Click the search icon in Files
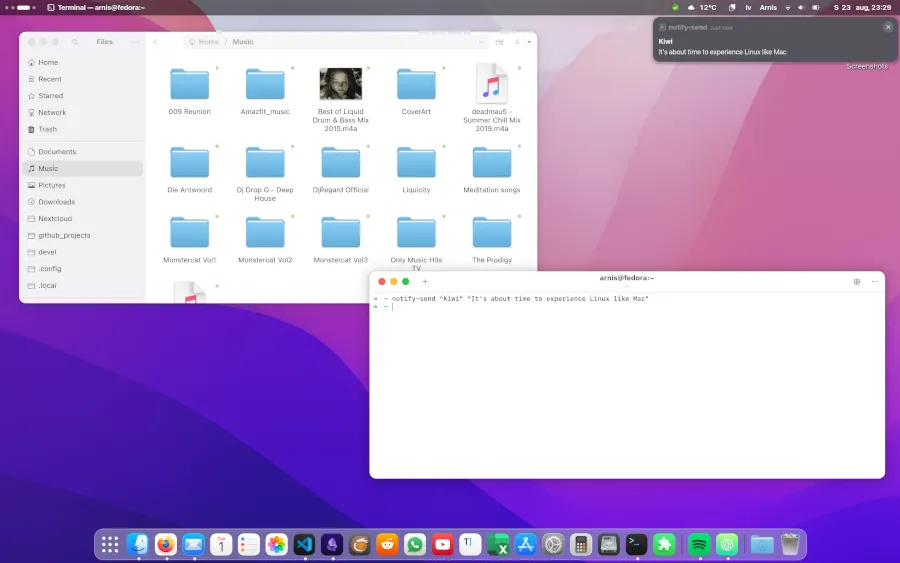Image resolution: width=900 pixels, height=563 pixels. point(75,42)
